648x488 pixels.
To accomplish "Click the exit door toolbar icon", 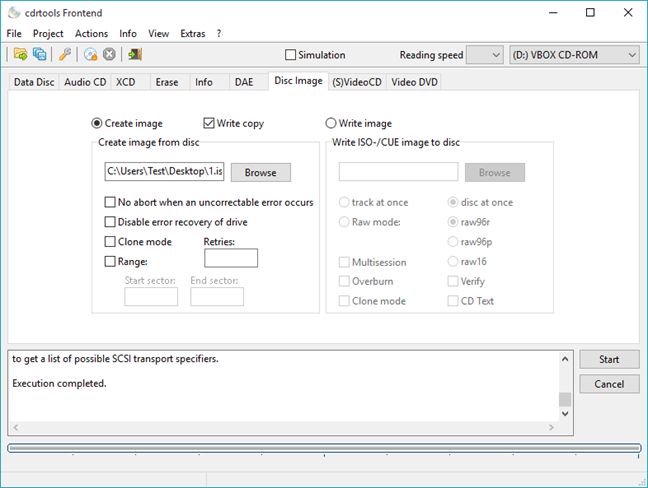I will (x=135, y=55).
